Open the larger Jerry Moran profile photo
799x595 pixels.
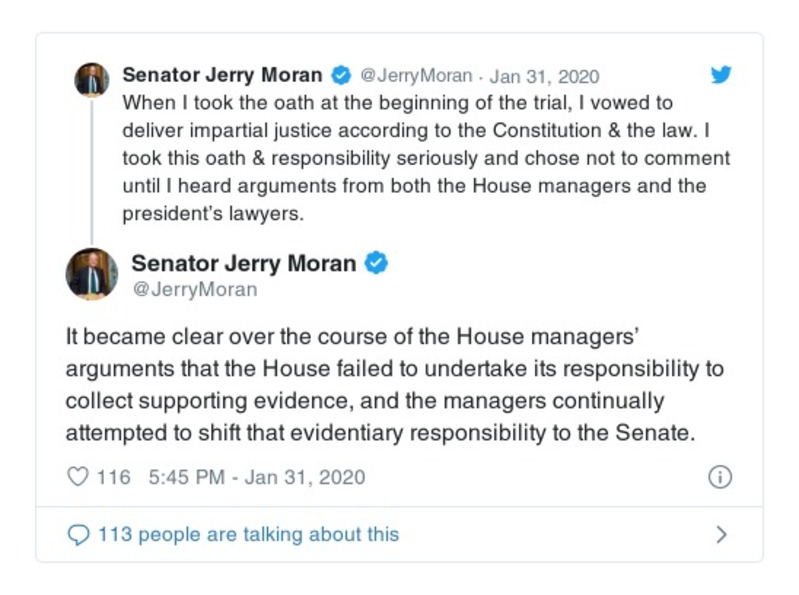click(91, 273)
